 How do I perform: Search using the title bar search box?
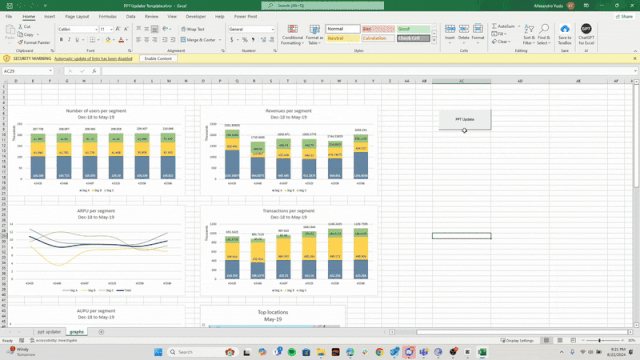pyautogui.click(x=322, y=6)
